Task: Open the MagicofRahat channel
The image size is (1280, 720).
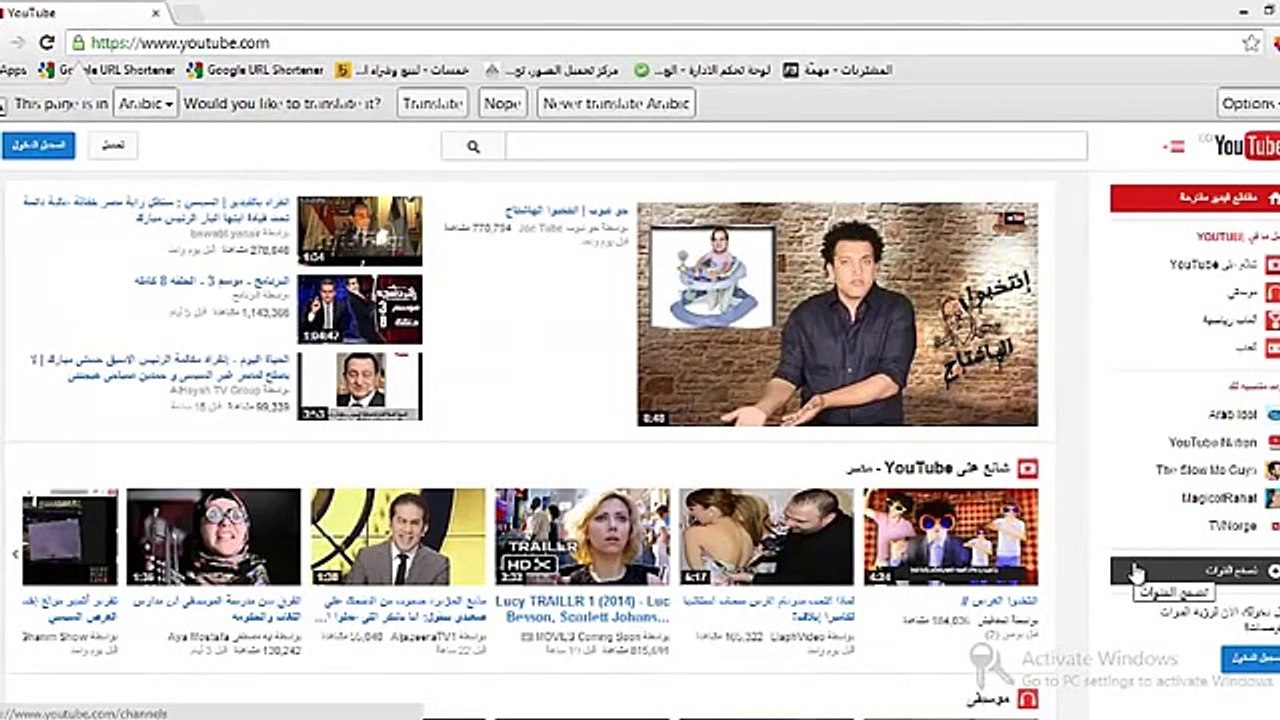Action: tap(1220, 498)
